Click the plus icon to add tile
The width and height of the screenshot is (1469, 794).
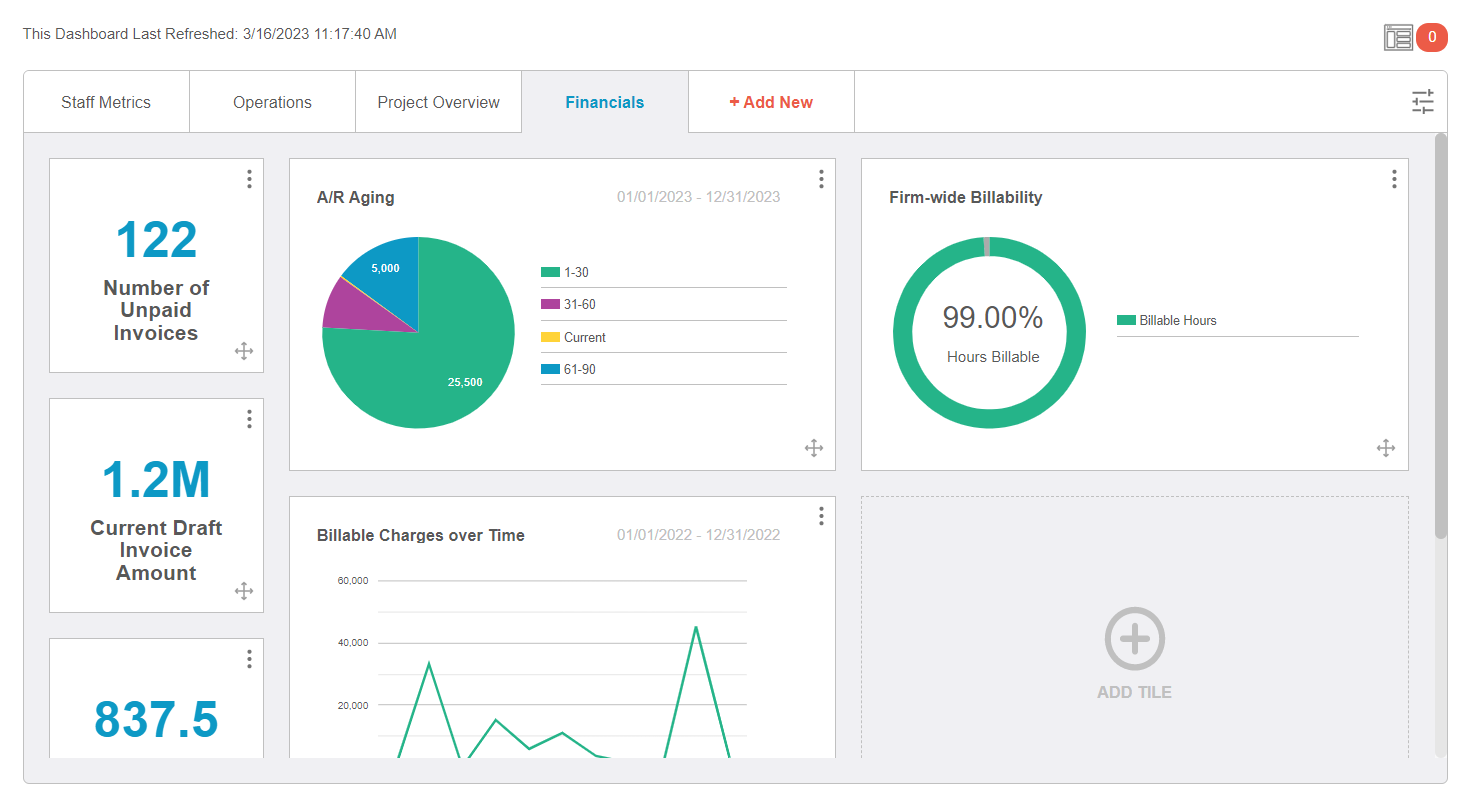click(1134, 638)
